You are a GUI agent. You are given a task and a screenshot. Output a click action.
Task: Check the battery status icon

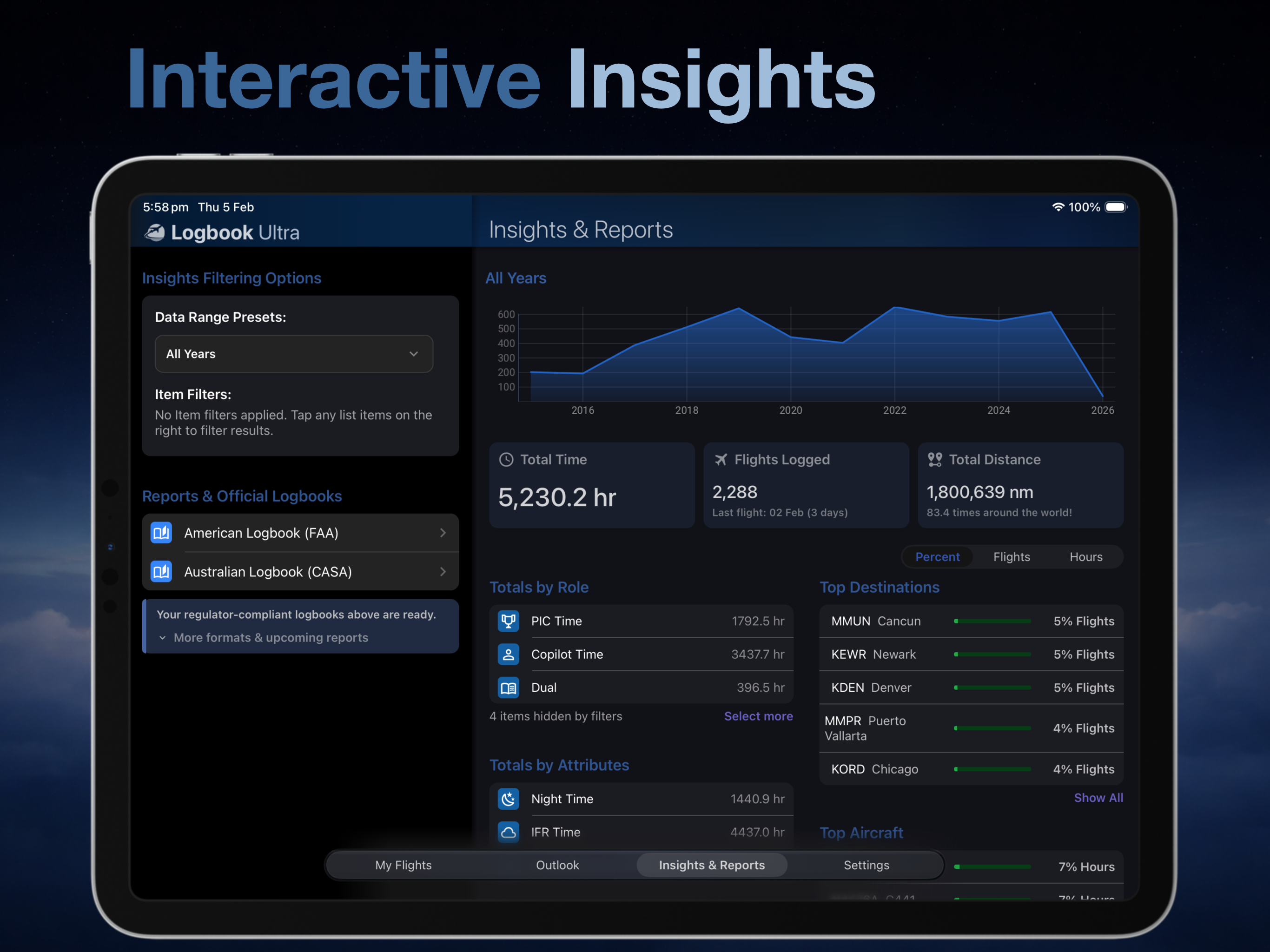point(1116,207)
